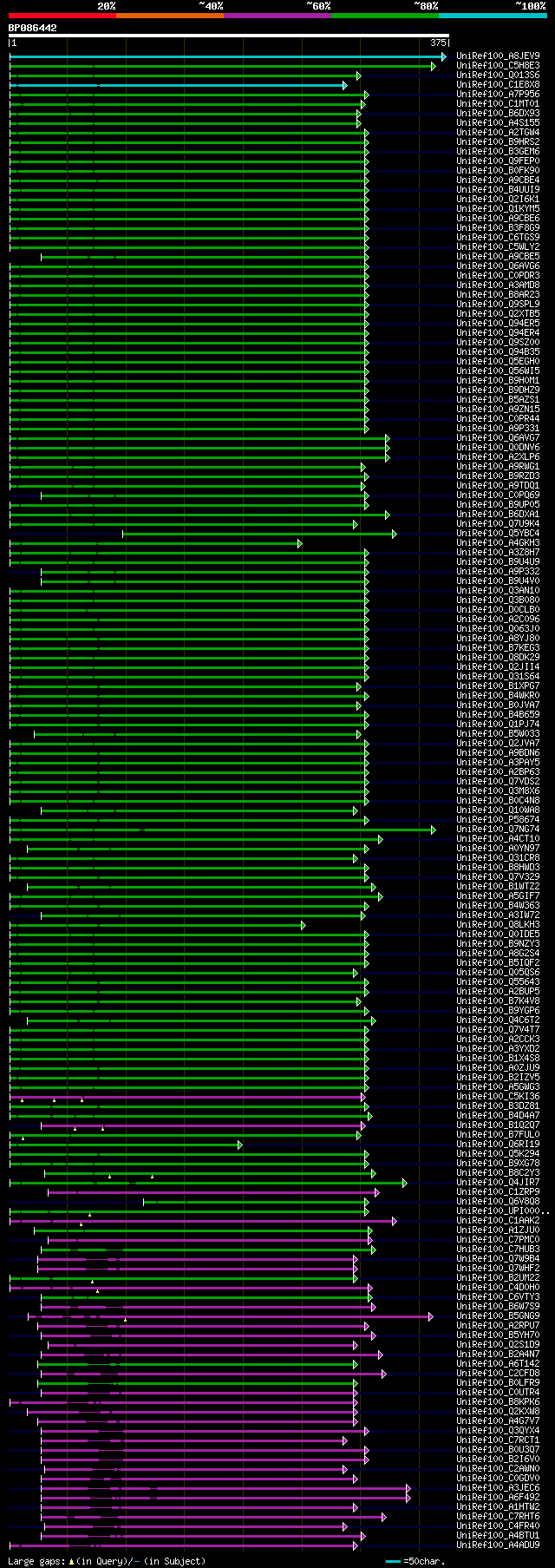The image size is (555, 1568).
Task: Click label UniRef100_B5AZS1
Action: tap(498, 400)
